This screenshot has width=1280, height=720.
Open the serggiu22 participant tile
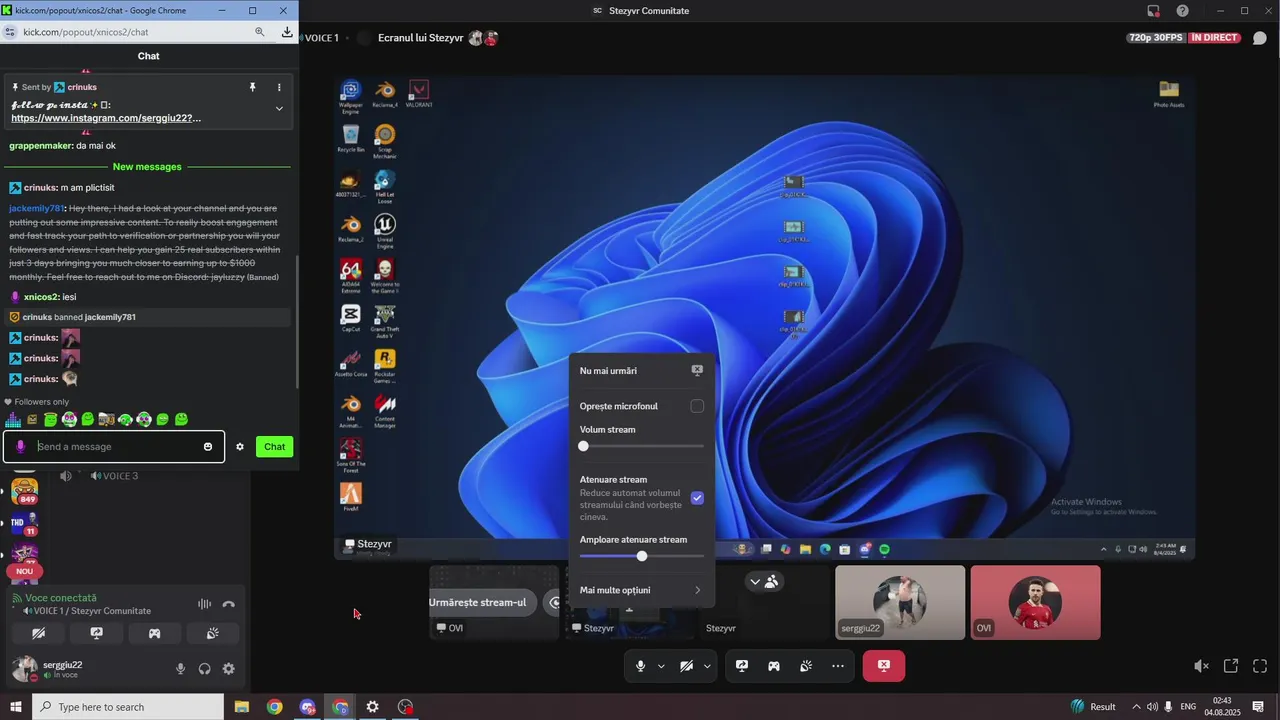[900, 602]
